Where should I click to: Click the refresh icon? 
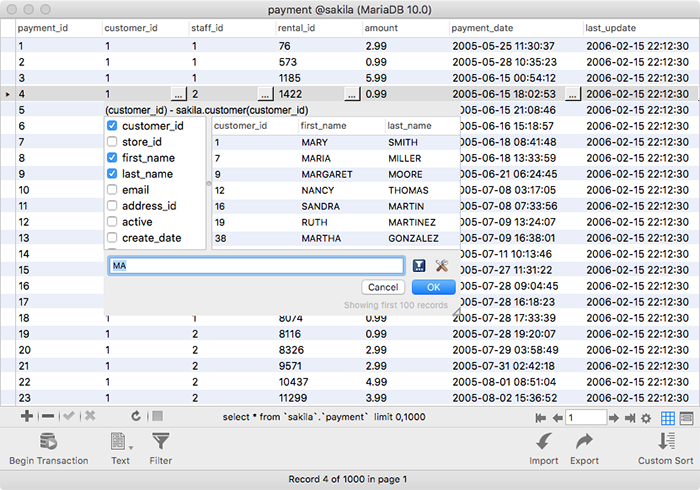[136, 416]
